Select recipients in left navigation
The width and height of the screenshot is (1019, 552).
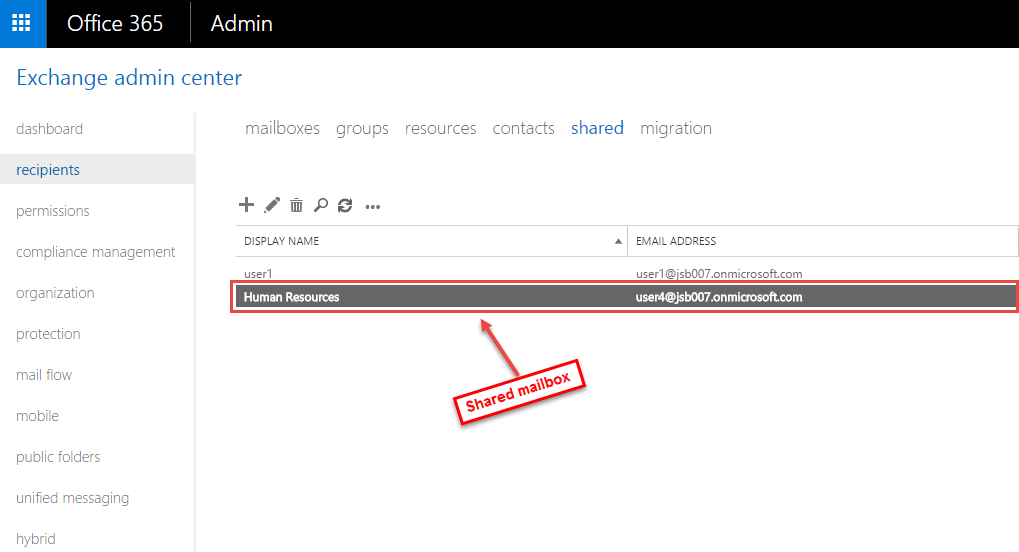tap(97, 169)
